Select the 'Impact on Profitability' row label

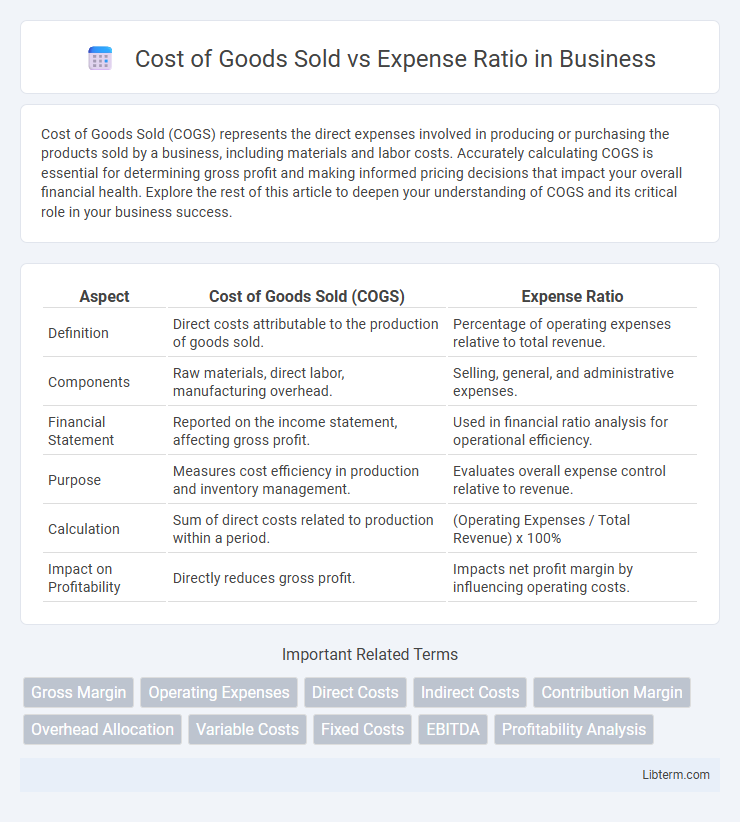pyautogui.click(x=84, y=578)
